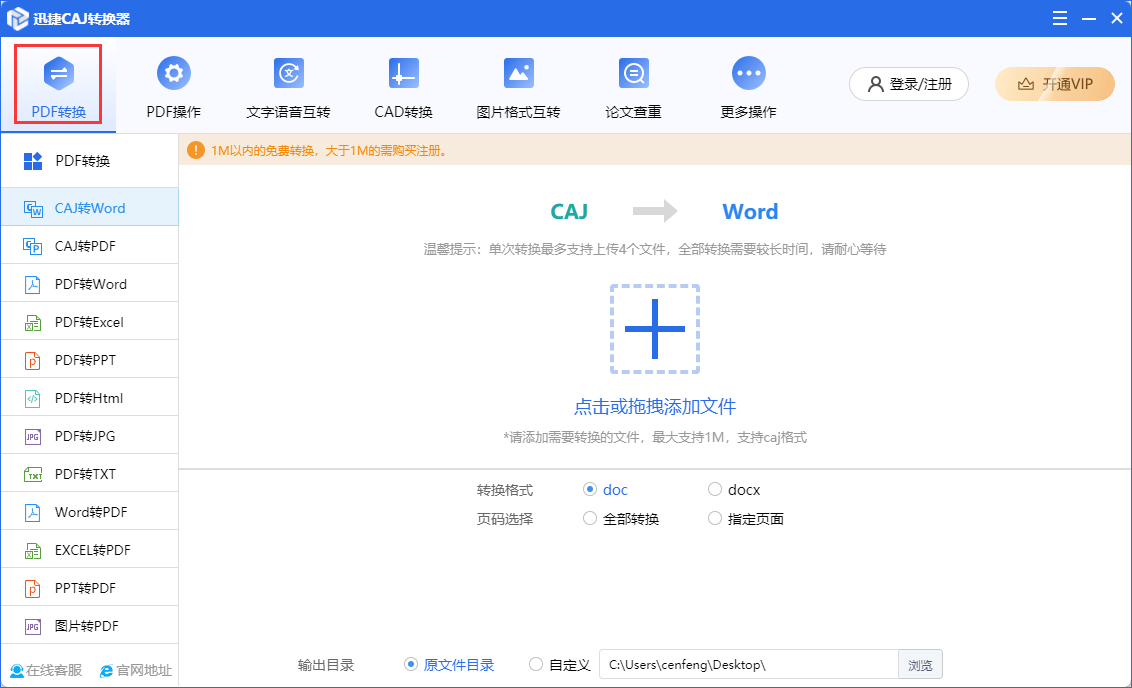Click the large plus add-file icon

pyautogui.click(x=655, y=329)
